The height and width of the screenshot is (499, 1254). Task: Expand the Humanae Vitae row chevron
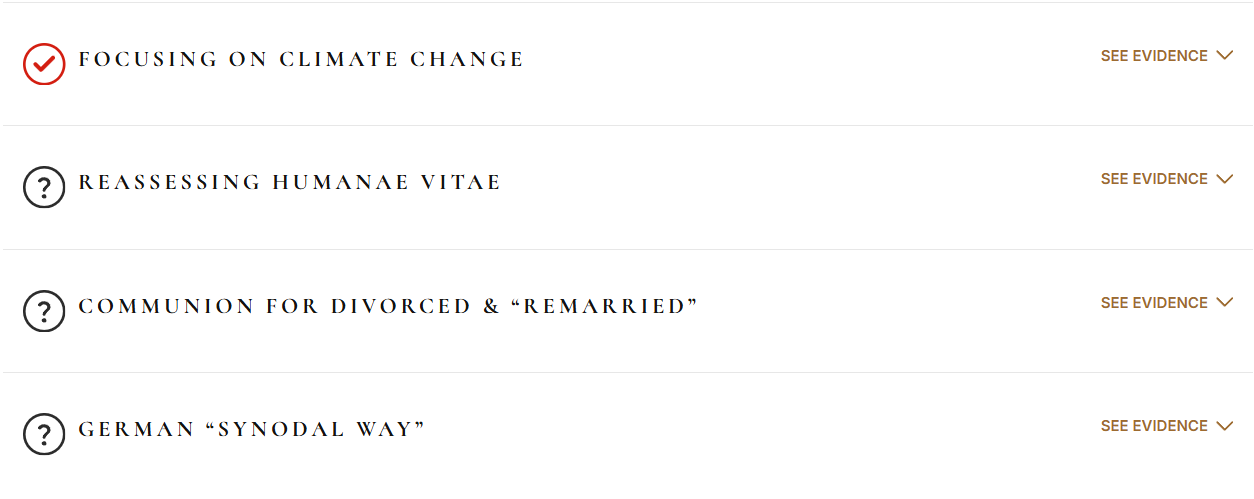point(1225,179)
